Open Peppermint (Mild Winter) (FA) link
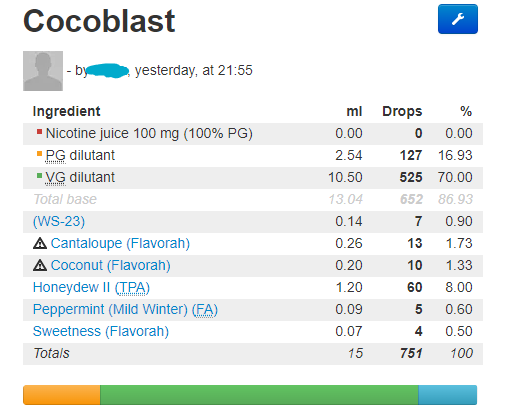Screen dimensions: 519x417 pyautogui.click(x=125, y=309)
